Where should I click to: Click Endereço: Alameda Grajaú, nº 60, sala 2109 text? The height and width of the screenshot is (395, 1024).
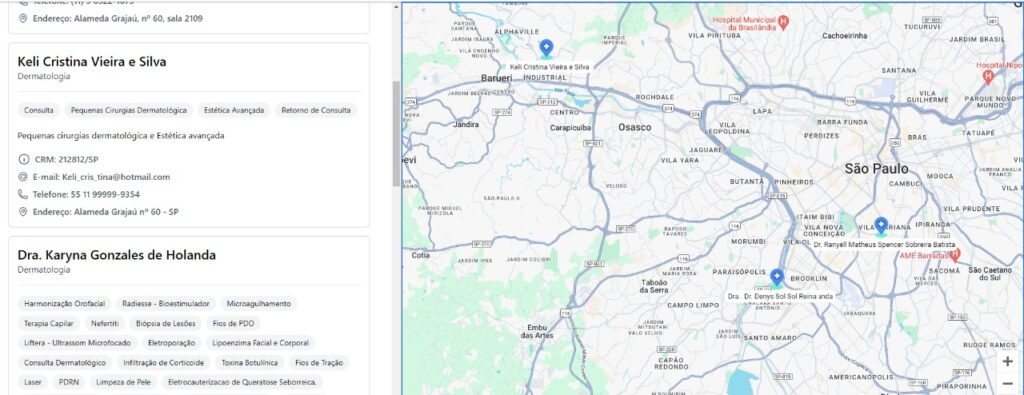click(x=118, y=18)
